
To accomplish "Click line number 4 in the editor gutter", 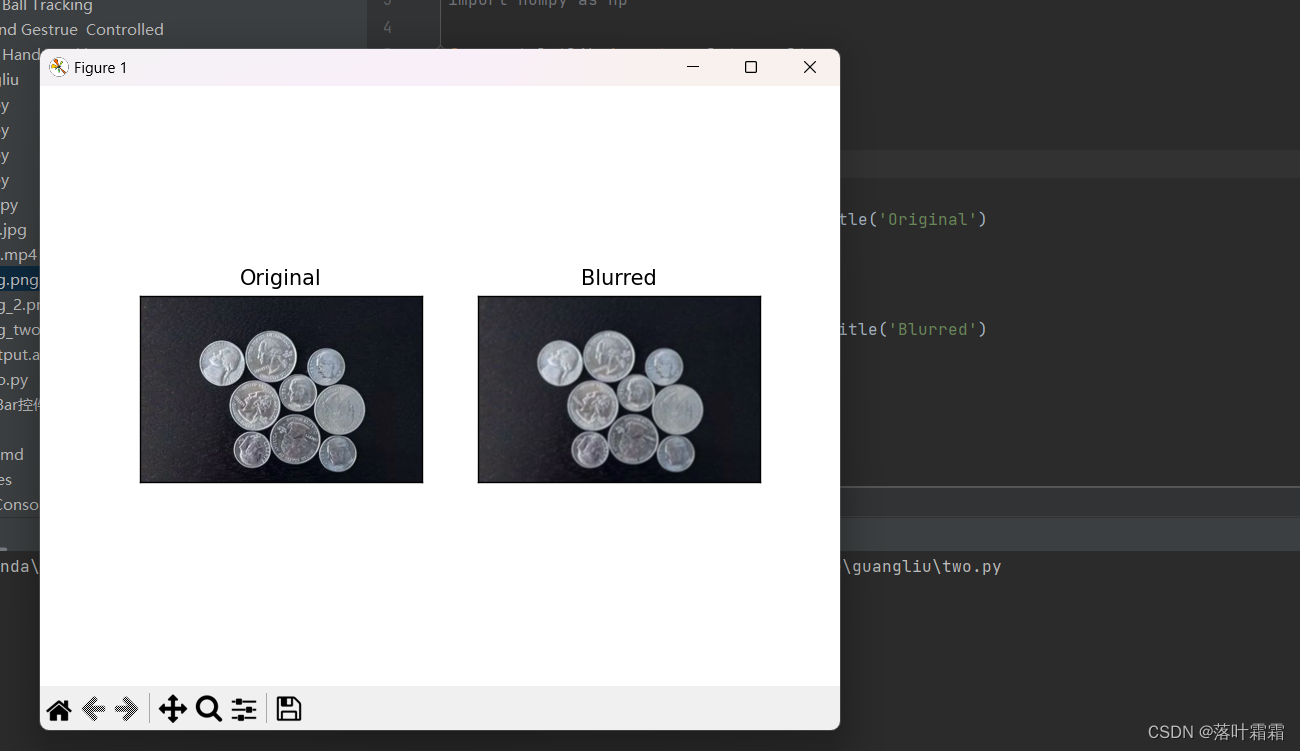I will click(388, 27).
